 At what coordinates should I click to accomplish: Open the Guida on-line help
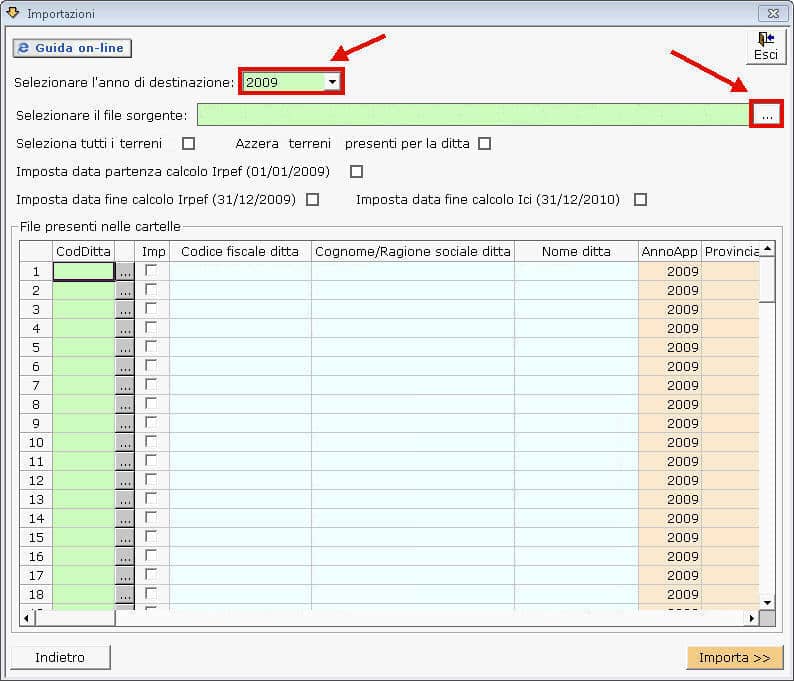coord(72,48)
